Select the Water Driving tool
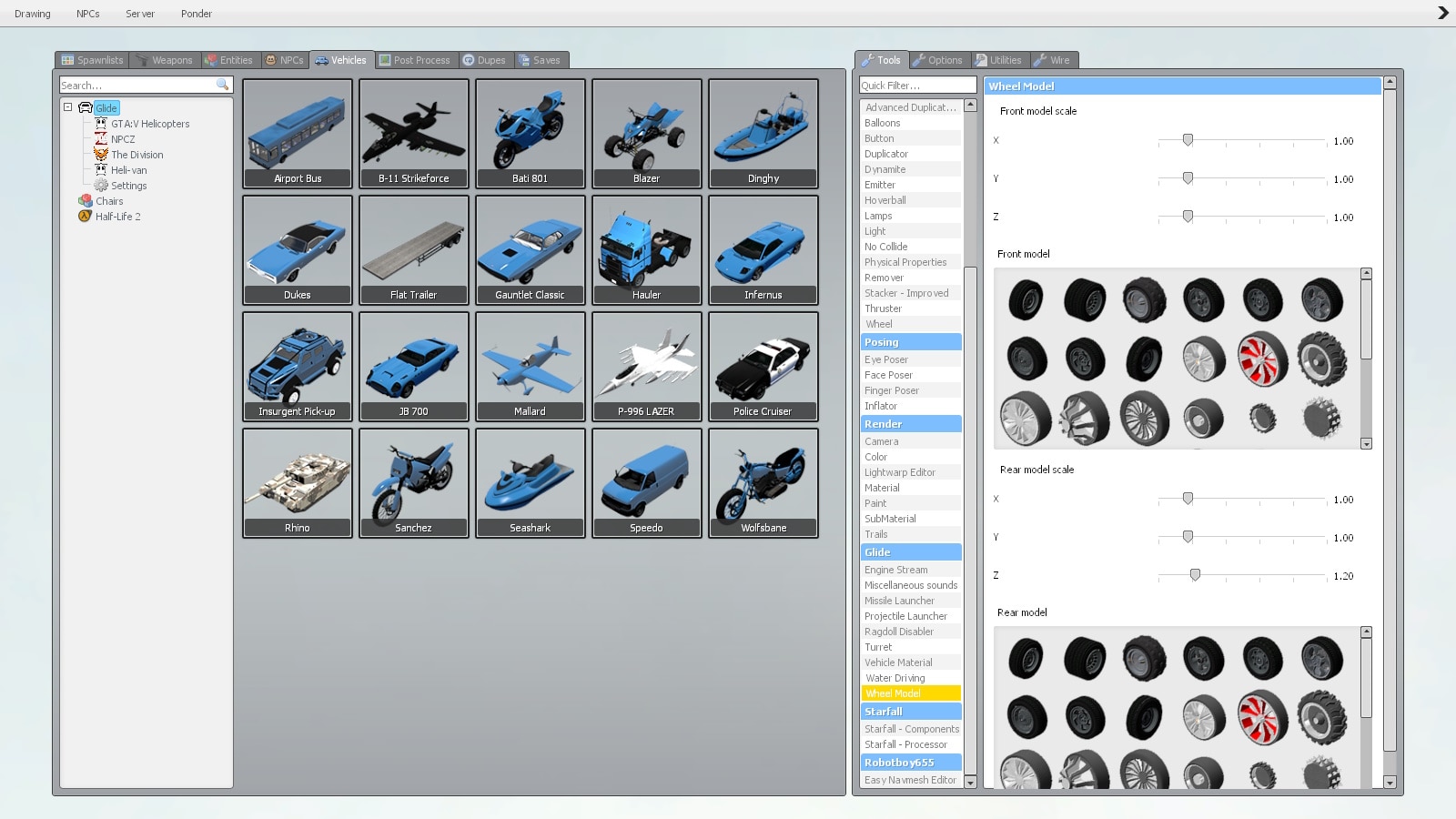Image resolution: width=1456 pixels, height=819 pixels. pyautogui.click(x=895, y=678)
